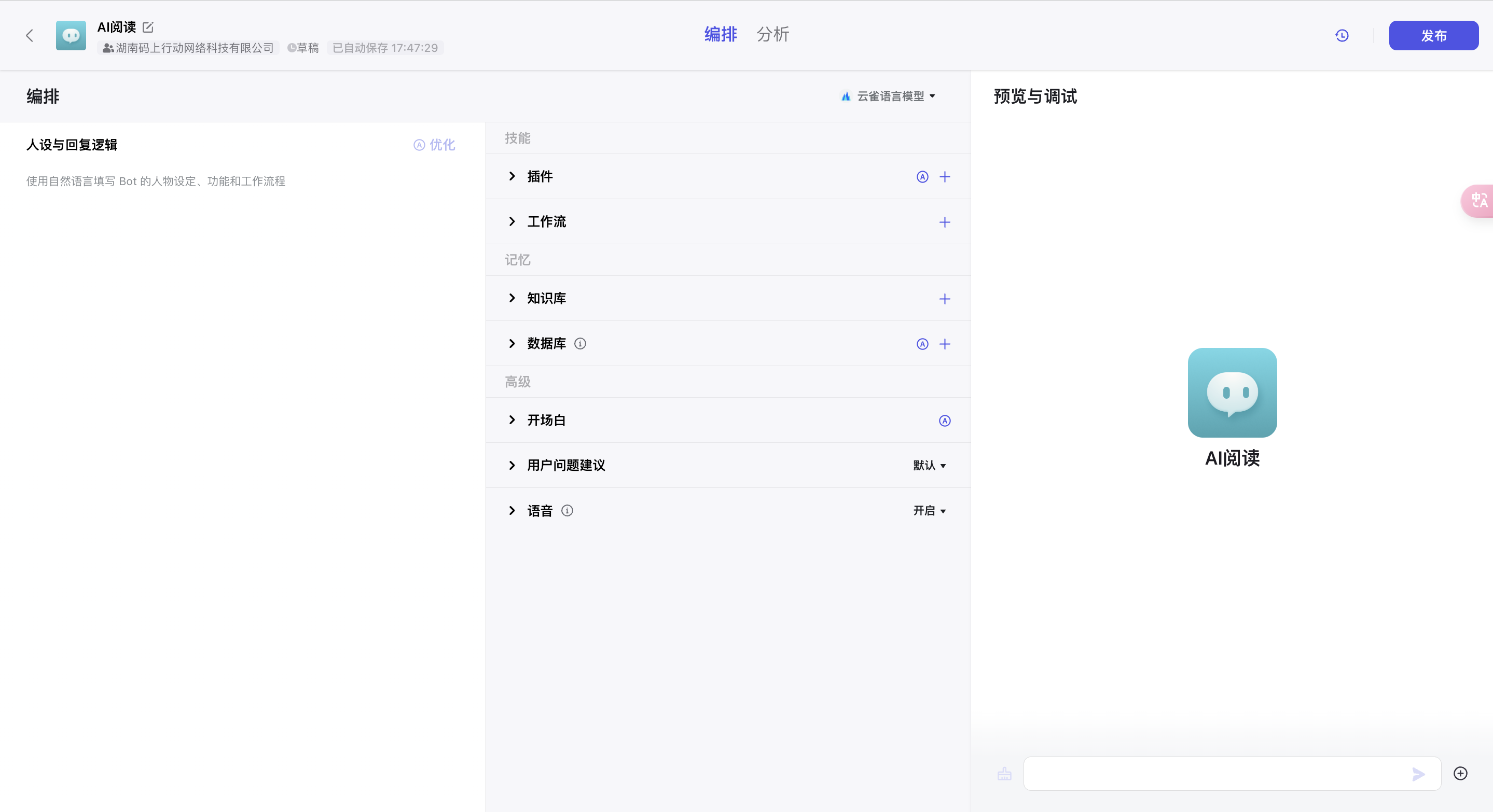
Task: Click the 发布 publish button
Action: coord(1434,35)
